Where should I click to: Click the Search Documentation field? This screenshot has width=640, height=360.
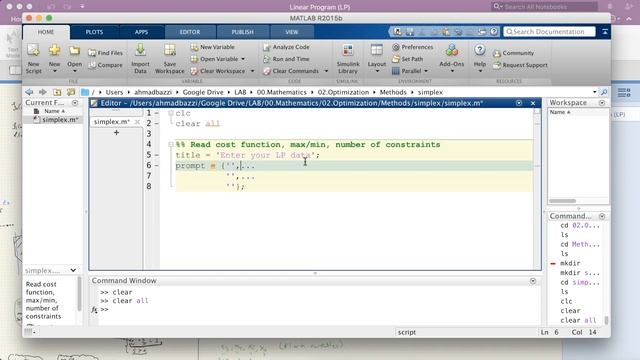coord(549,31)
